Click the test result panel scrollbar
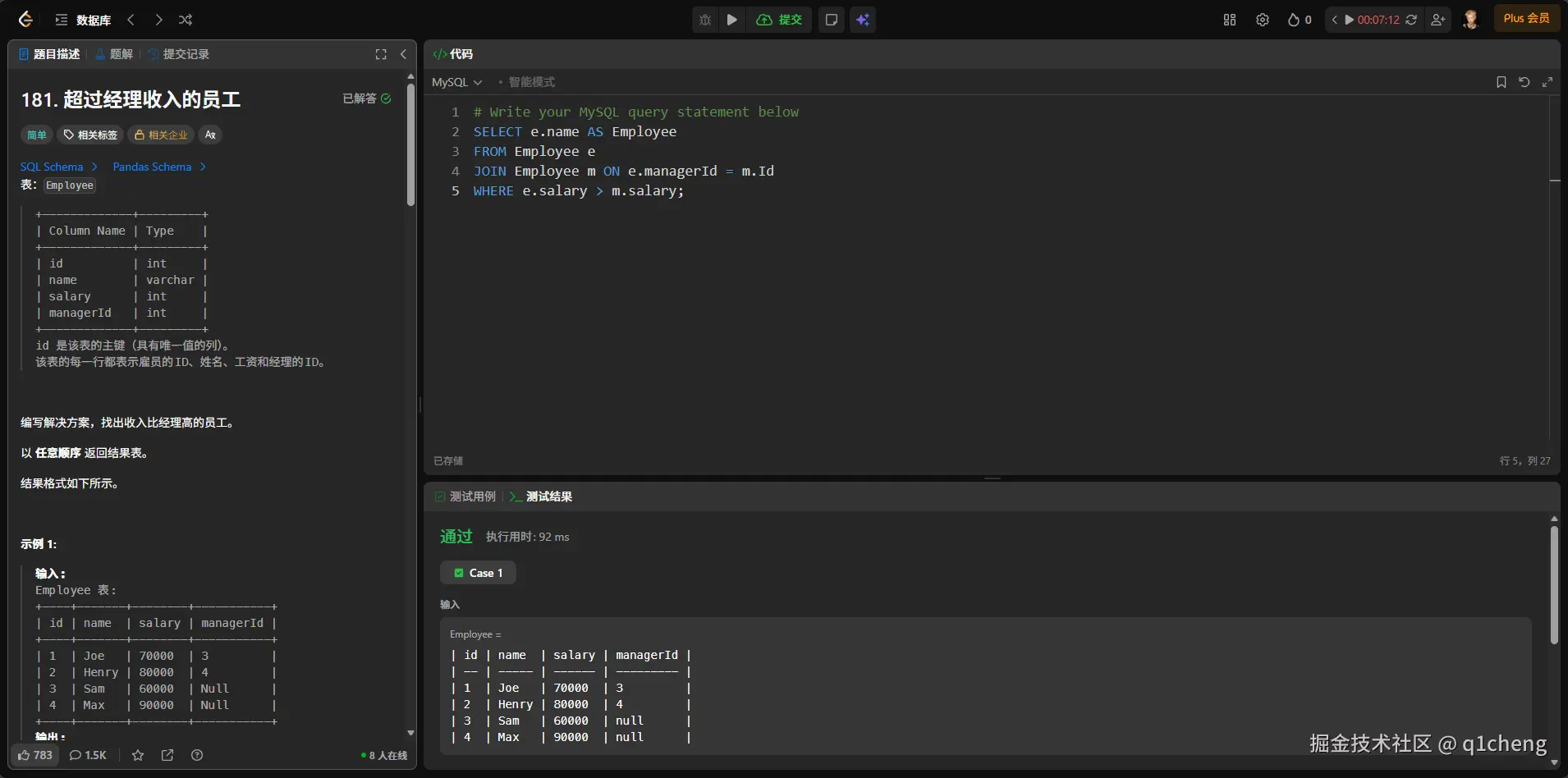 click(1554, 584)
